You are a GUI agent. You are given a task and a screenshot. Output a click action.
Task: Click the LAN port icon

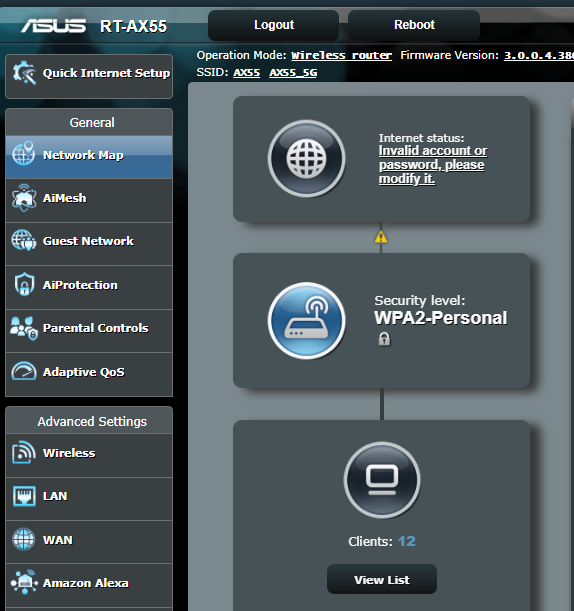[x=24, y=496]
